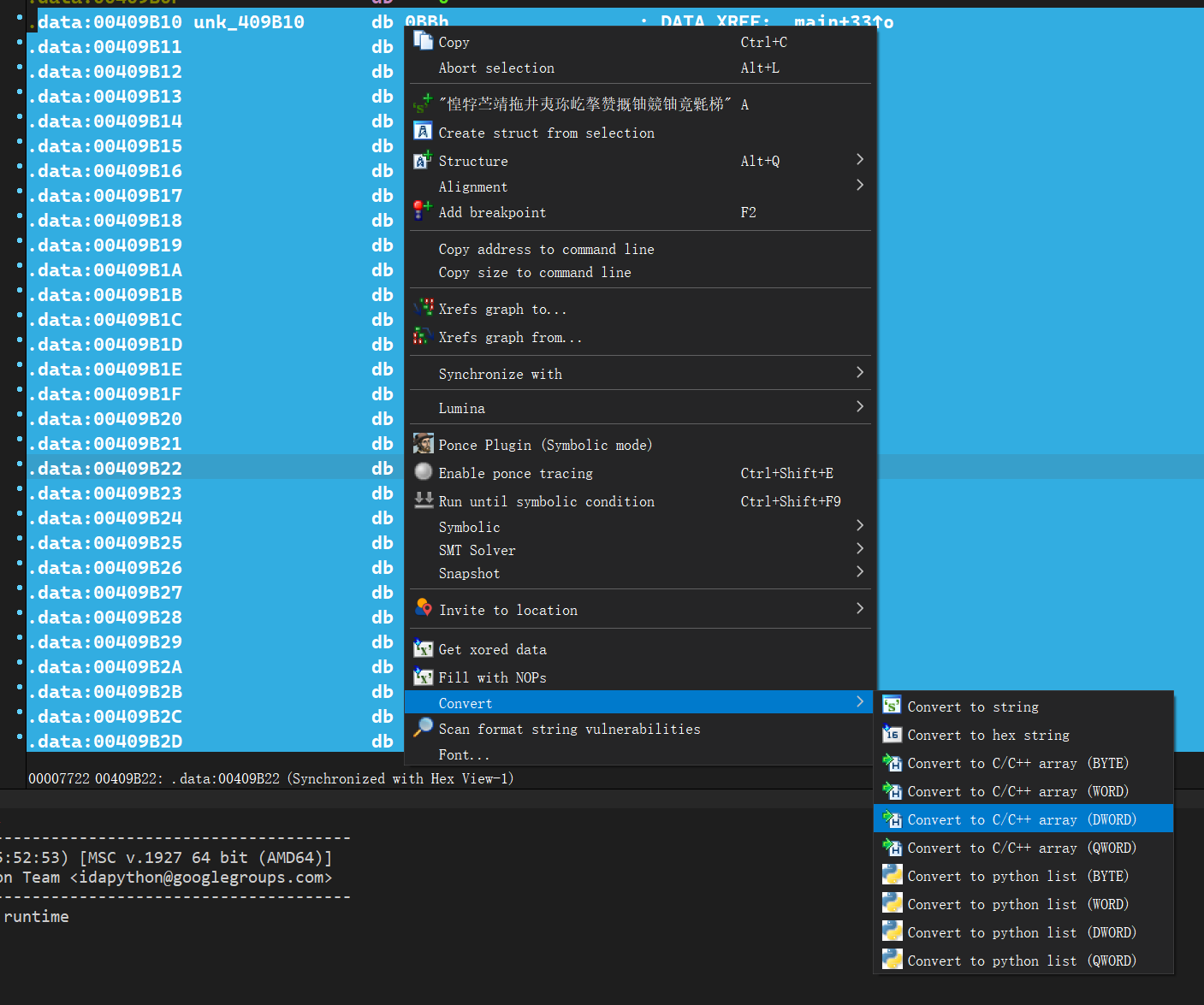Click the Fill with NOPs icon
The height and width of the screenshot is (1005, 1204).
pyautogui.click(x=423, y=677)
